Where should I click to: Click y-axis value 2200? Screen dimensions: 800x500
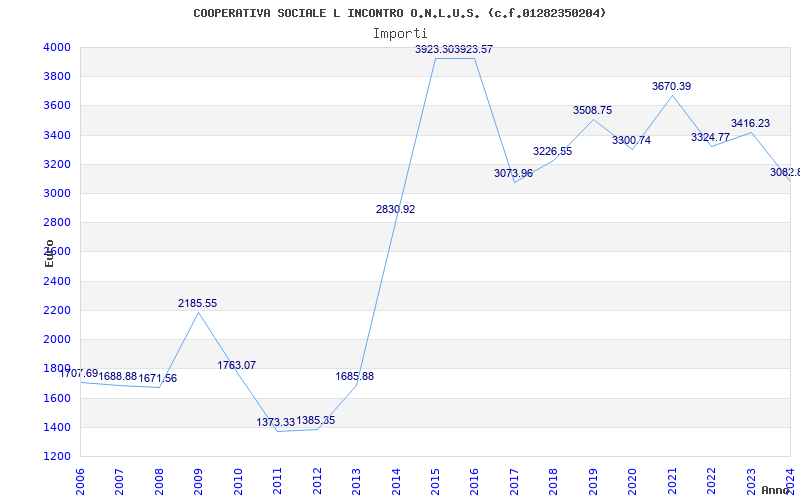coord(58,310)
